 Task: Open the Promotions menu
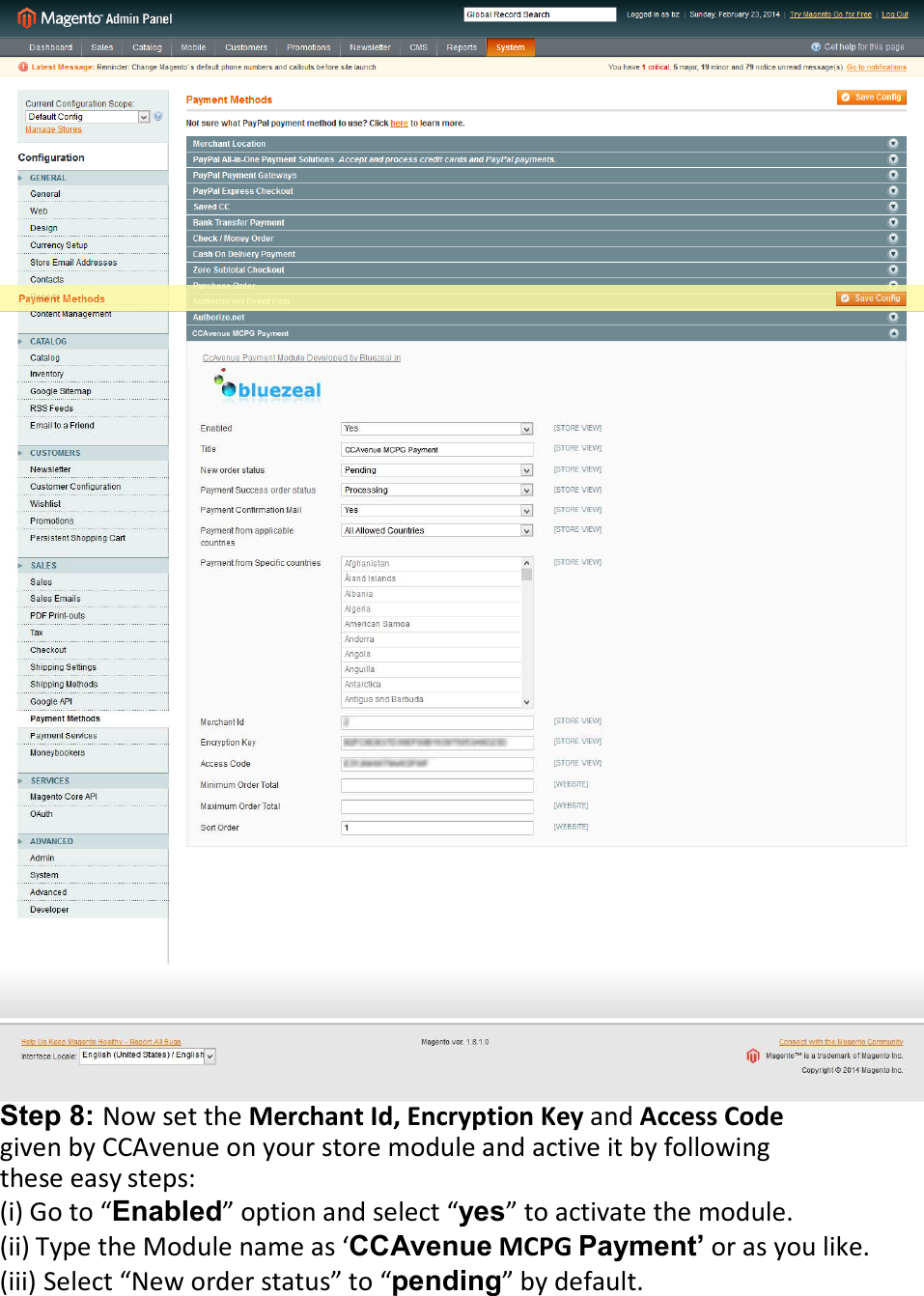(x=308, y=46)
